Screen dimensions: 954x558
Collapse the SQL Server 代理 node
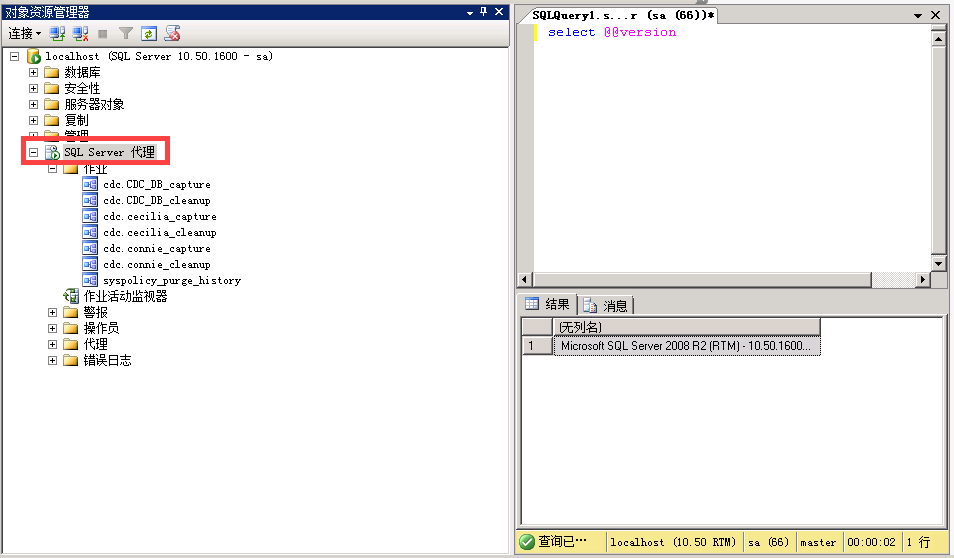(33, 152)
